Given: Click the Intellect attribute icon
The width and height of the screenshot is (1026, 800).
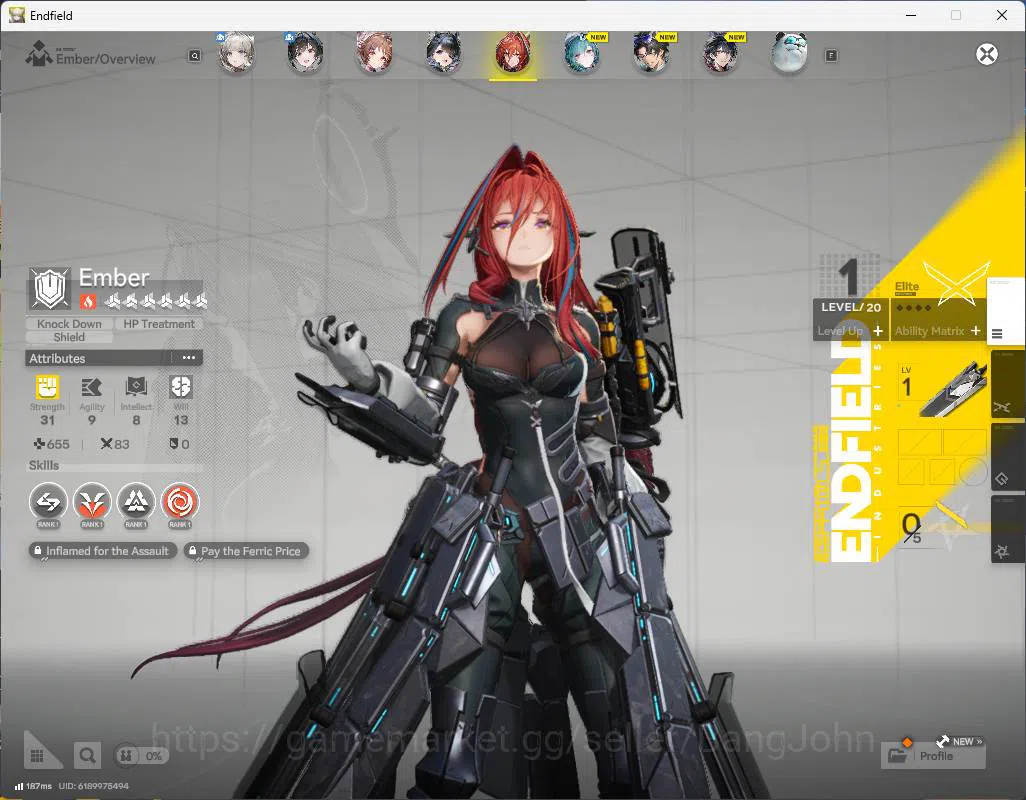Looking at the screenshot, I should click(136, 387).
